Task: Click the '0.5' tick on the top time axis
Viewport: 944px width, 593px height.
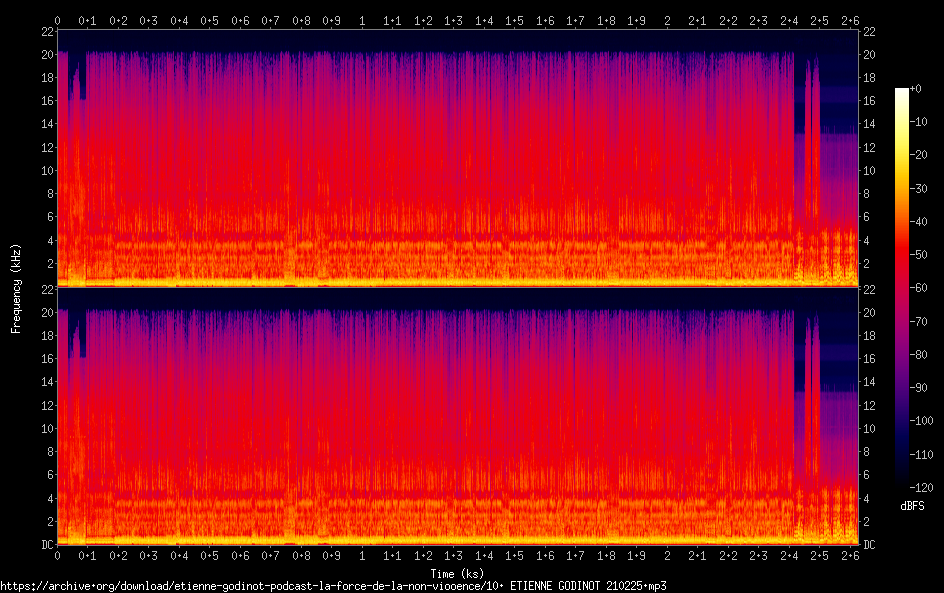Action: coord(210,20)
